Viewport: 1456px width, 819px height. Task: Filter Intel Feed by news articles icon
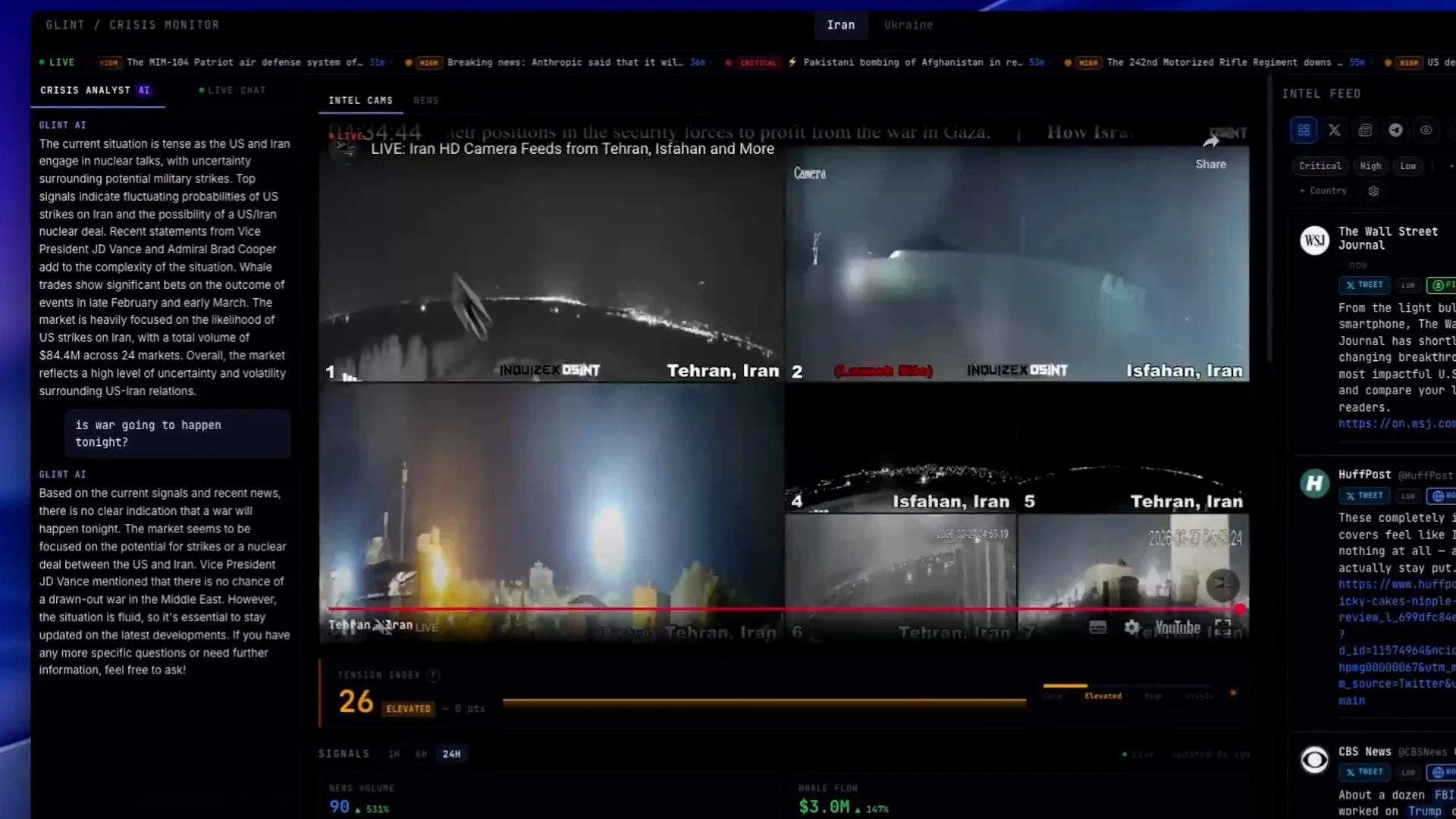pos(1365,130)
